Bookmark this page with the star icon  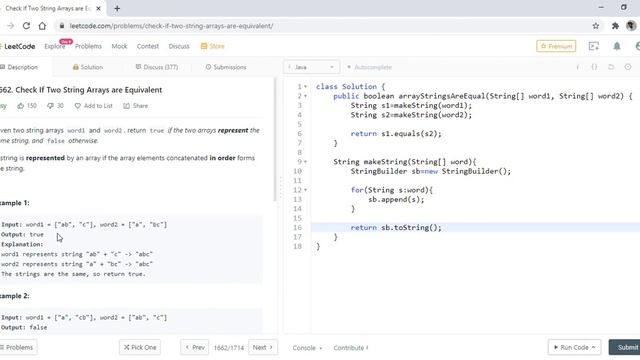coord(596,26)
